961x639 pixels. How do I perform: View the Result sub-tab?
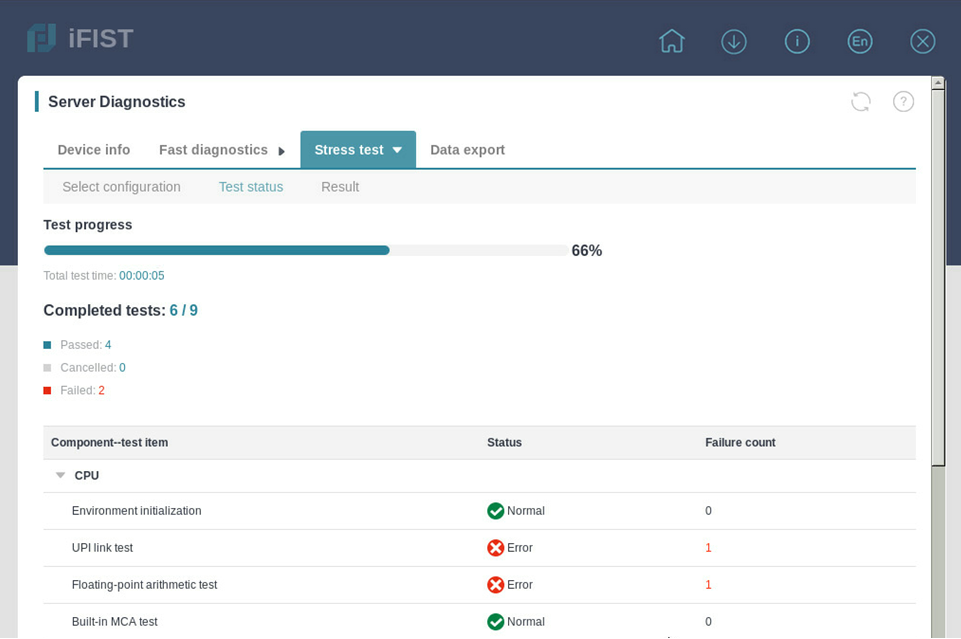340,187
